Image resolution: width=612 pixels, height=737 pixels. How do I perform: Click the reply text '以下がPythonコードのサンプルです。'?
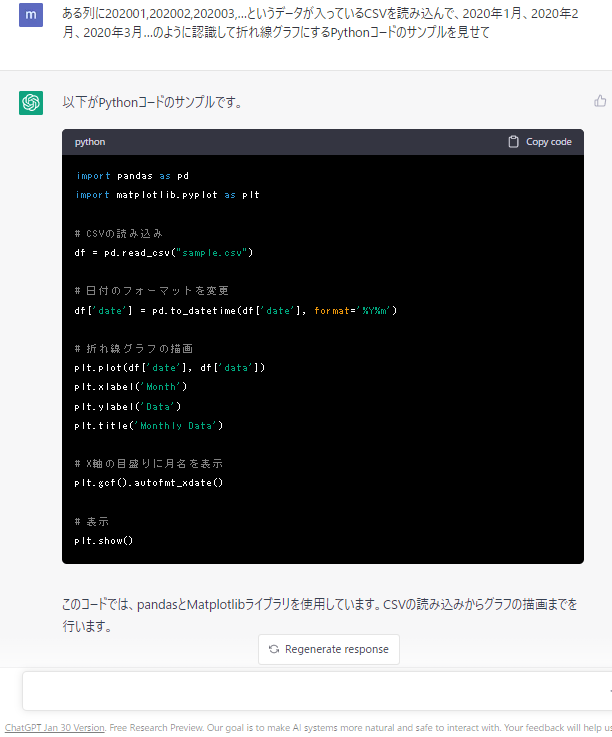point(152,102)
